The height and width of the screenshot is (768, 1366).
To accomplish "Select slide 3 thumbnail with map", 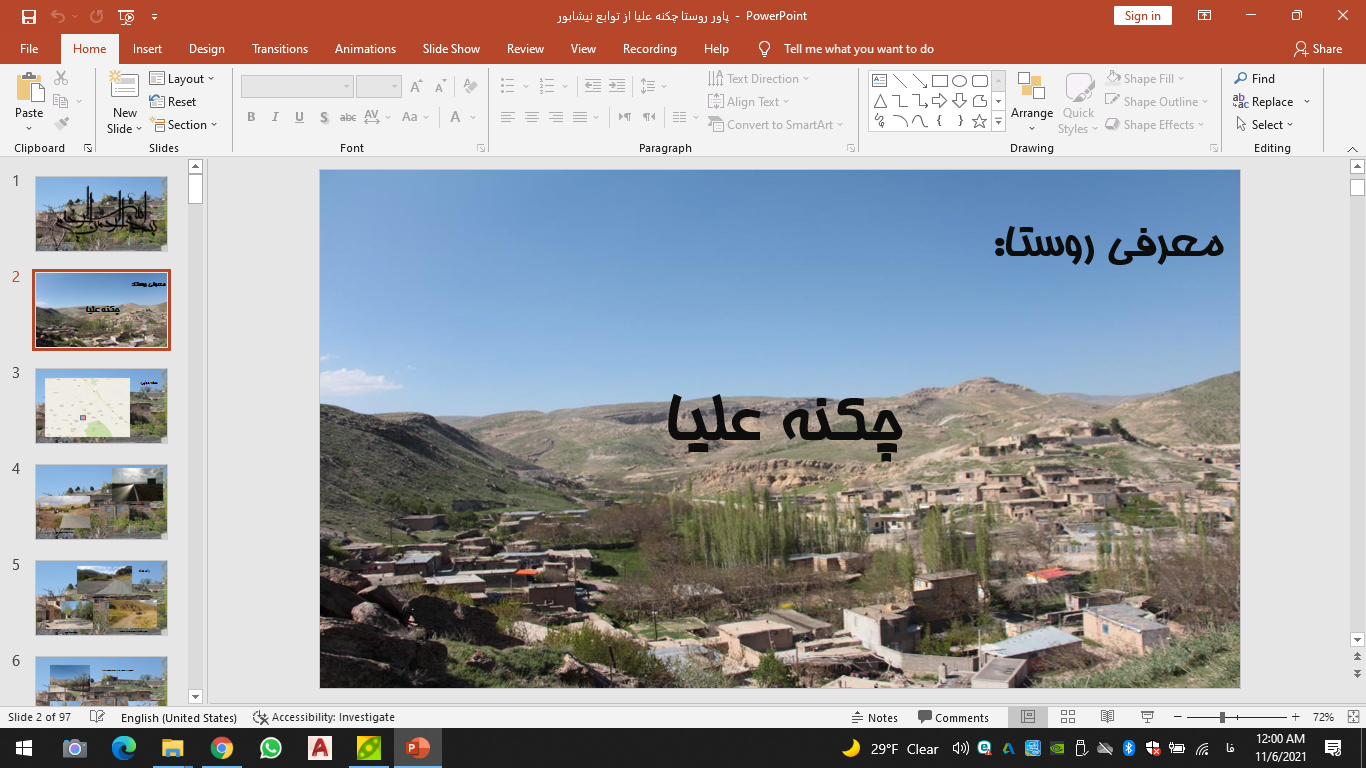I will (101, 405).
